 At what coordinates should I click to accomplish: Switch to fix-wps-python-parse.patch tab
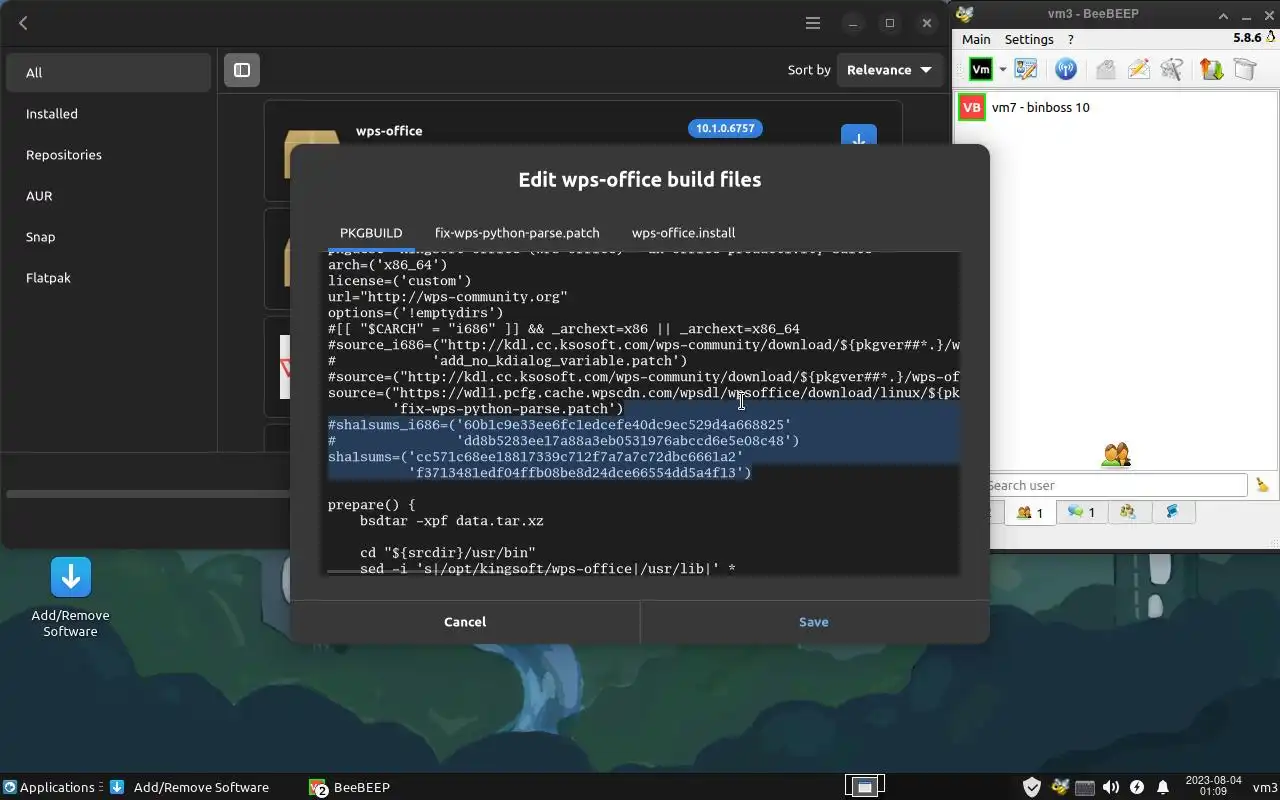(517, 232)
